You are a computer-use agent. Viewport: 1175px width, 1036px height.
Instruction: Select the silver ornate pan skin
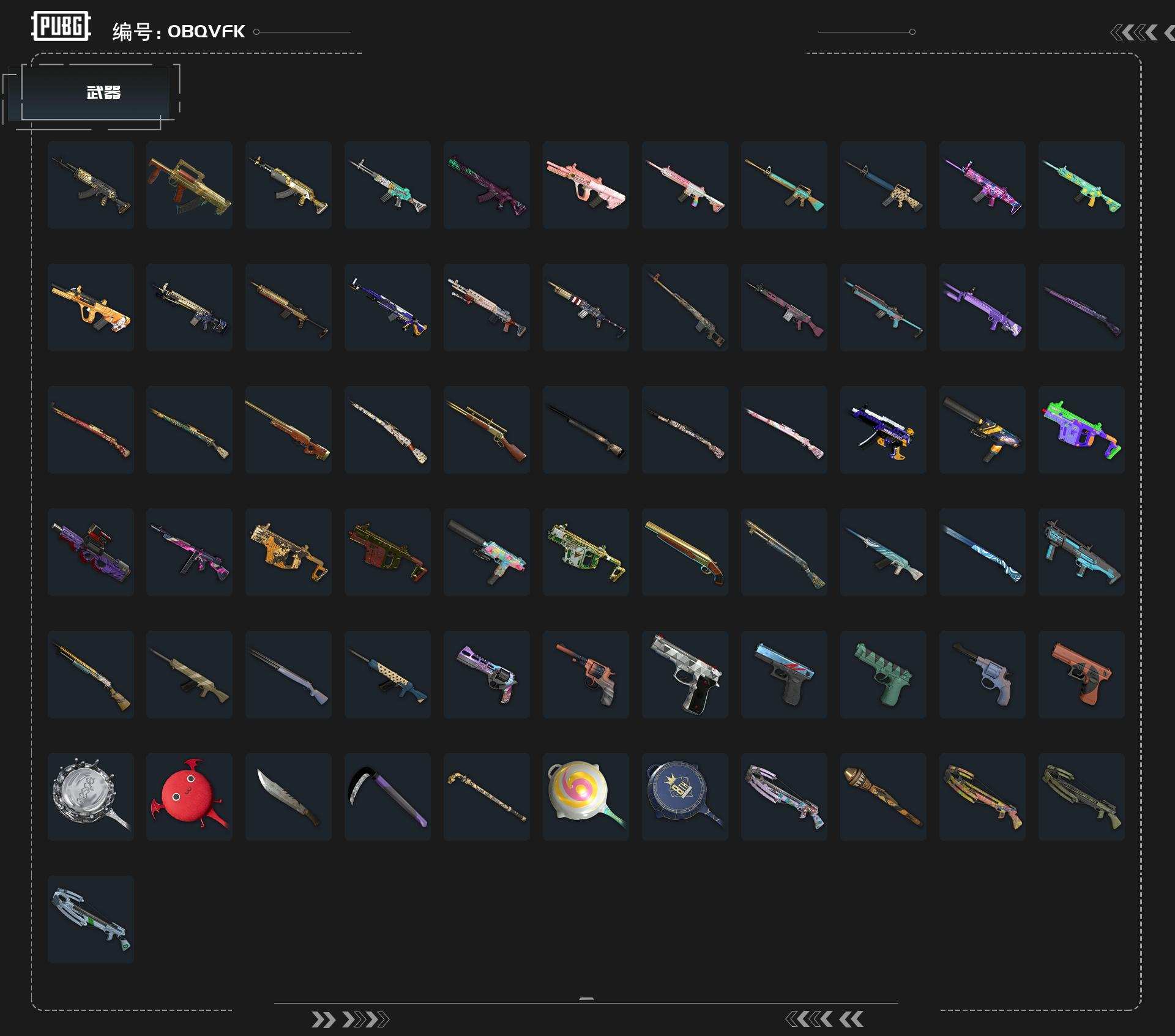(x=91, y=797)
